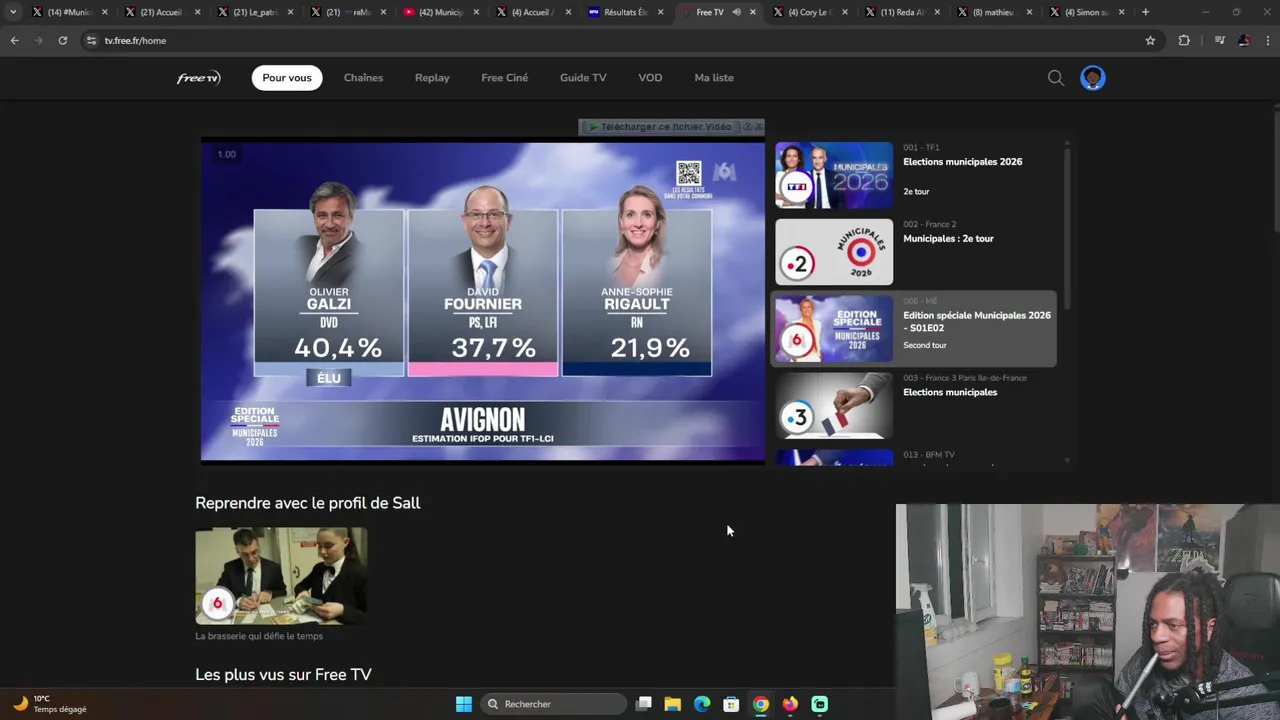
Task: Click title Elections municipales 2026 on TF1
Action: 962,162
